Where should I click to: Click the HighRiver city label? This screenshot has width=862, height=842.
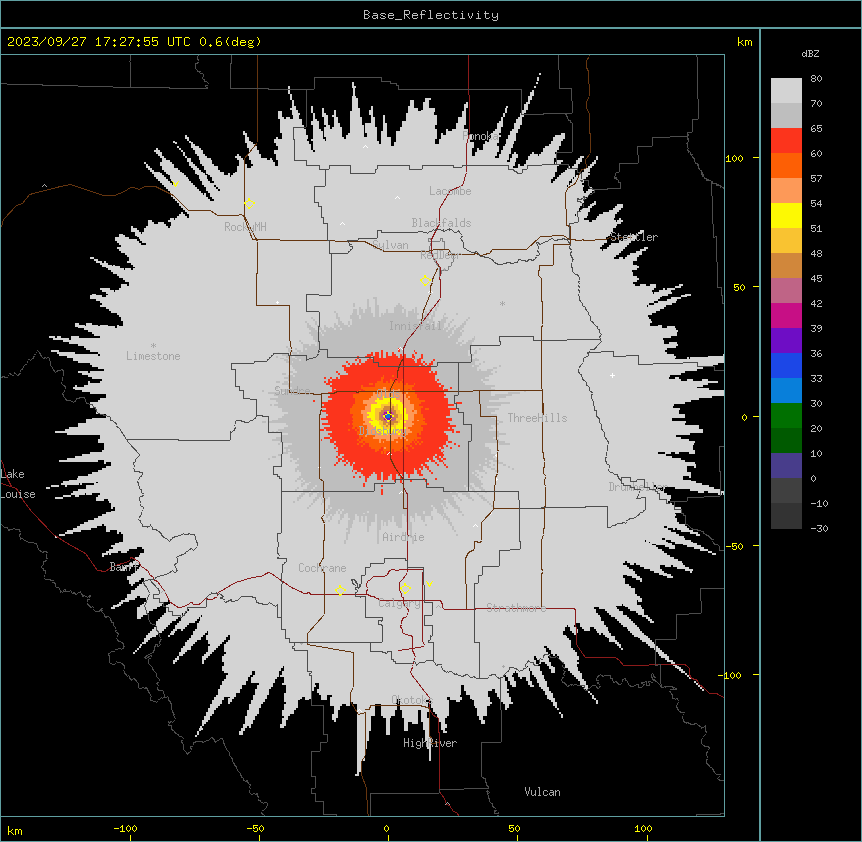point(430,743)
